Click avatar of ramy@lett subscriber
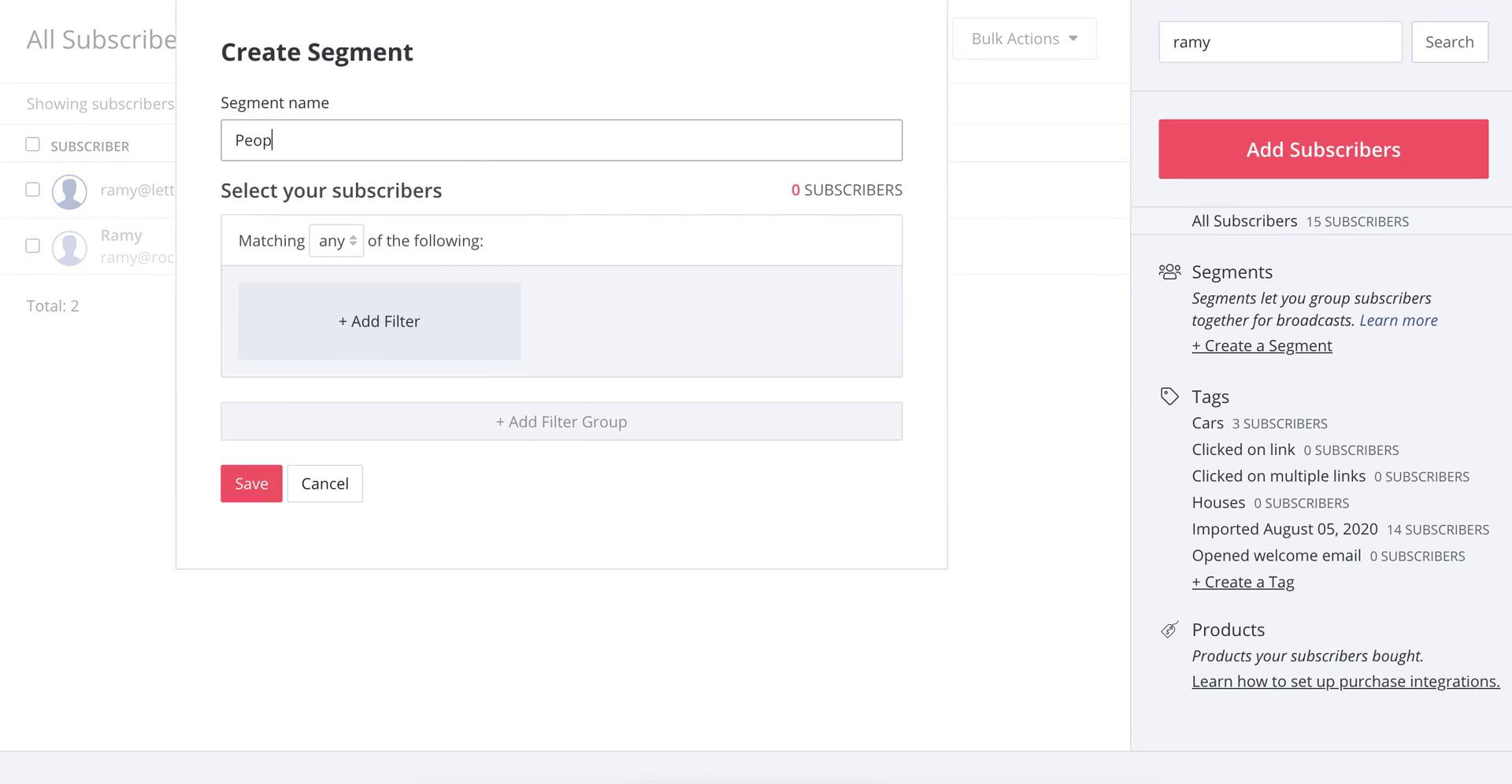Screen dimensions: 1512x784 pyautogui.click(x=69, y=191)
